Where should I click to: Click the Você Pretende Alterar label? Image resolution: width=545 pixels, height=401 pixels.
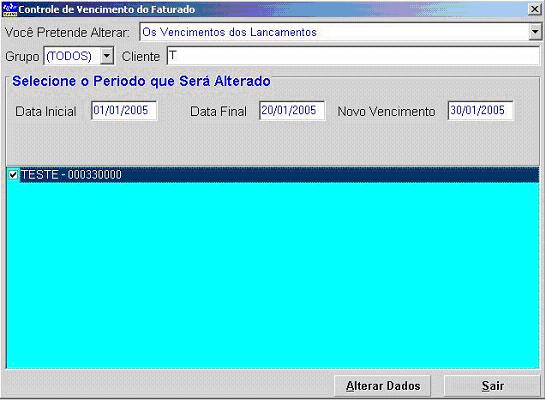[67, 32]
